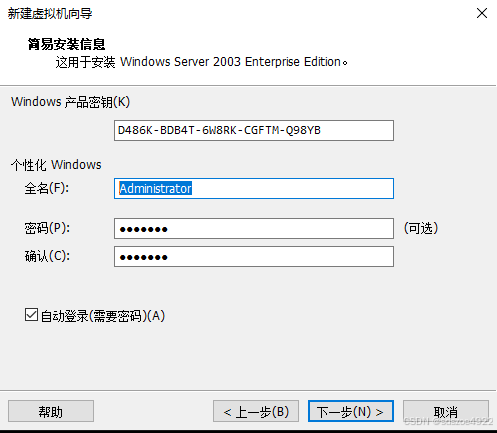Select the 密码(P) password input box
Screen dimensions: 497x433
(x=254, y=228)
